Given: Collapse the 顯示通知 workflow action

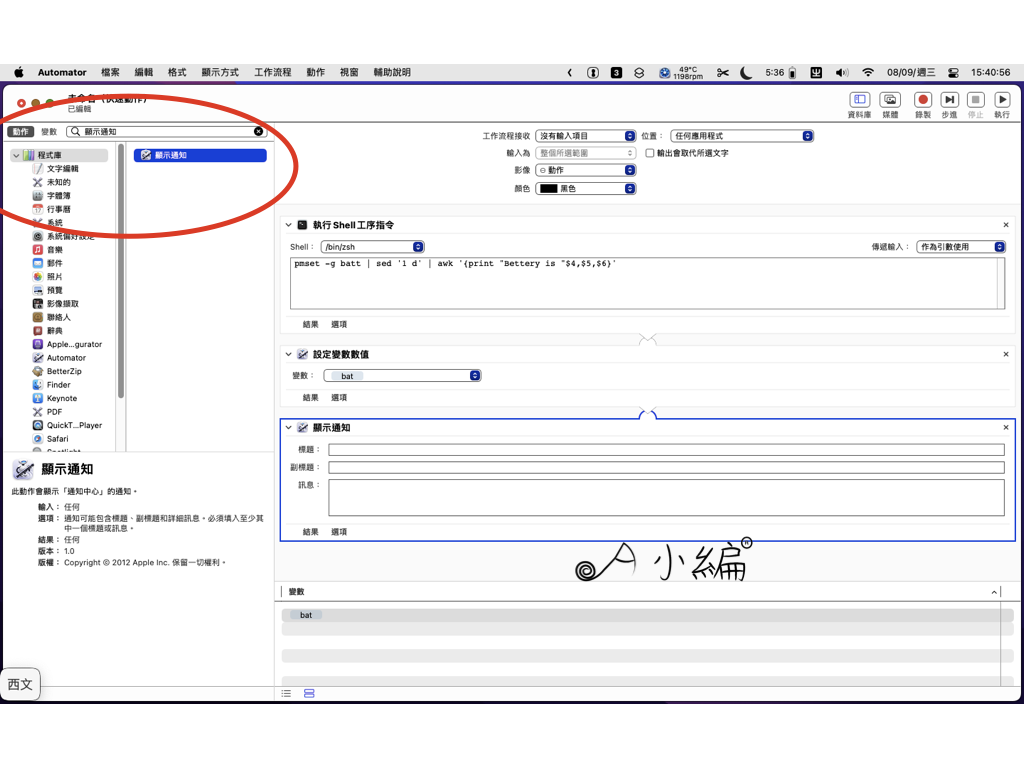Looking at the screenshot, I should point(289,427).
